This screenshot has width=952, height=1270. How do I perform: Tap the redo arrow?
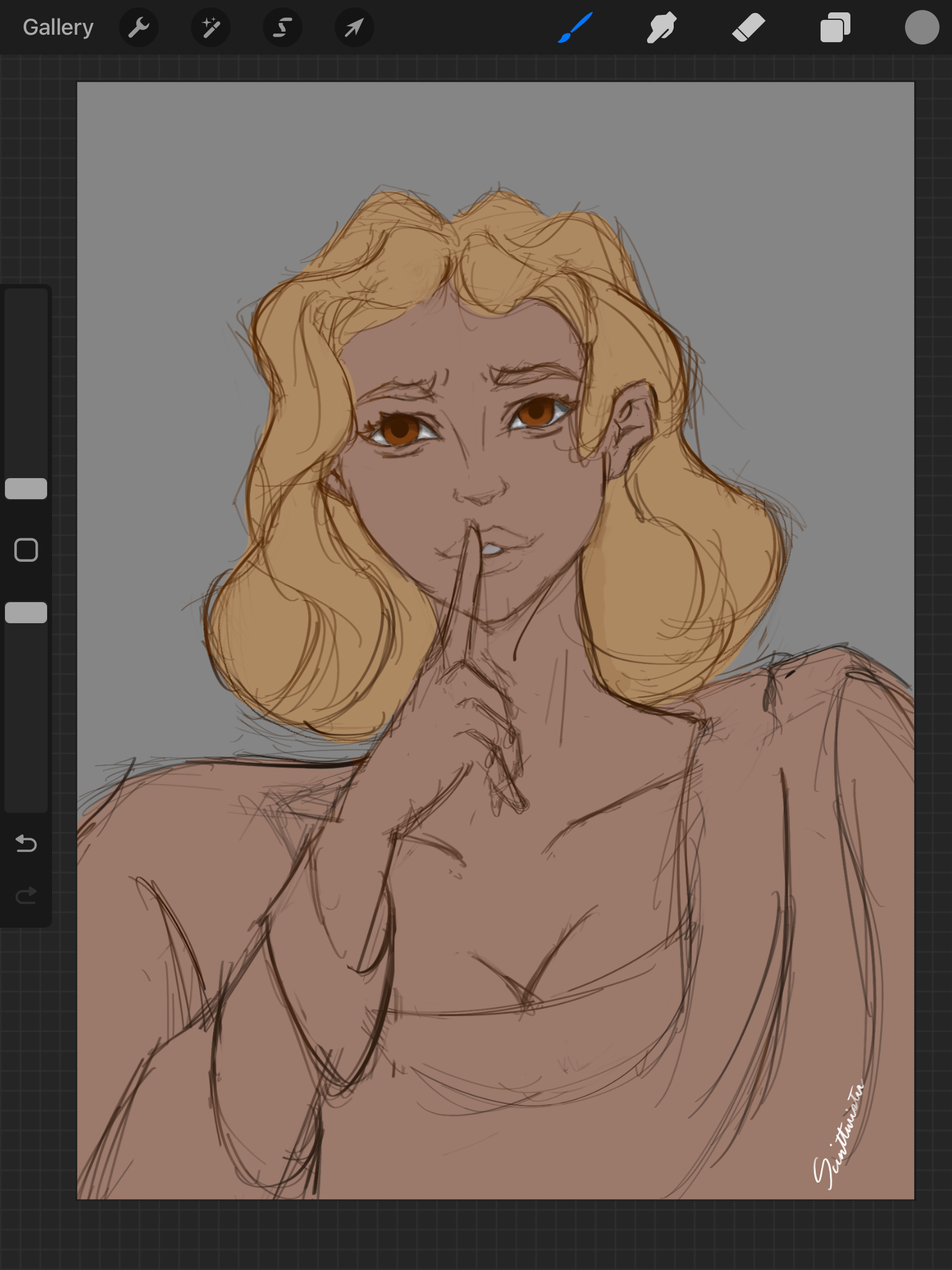click(26, 895)
